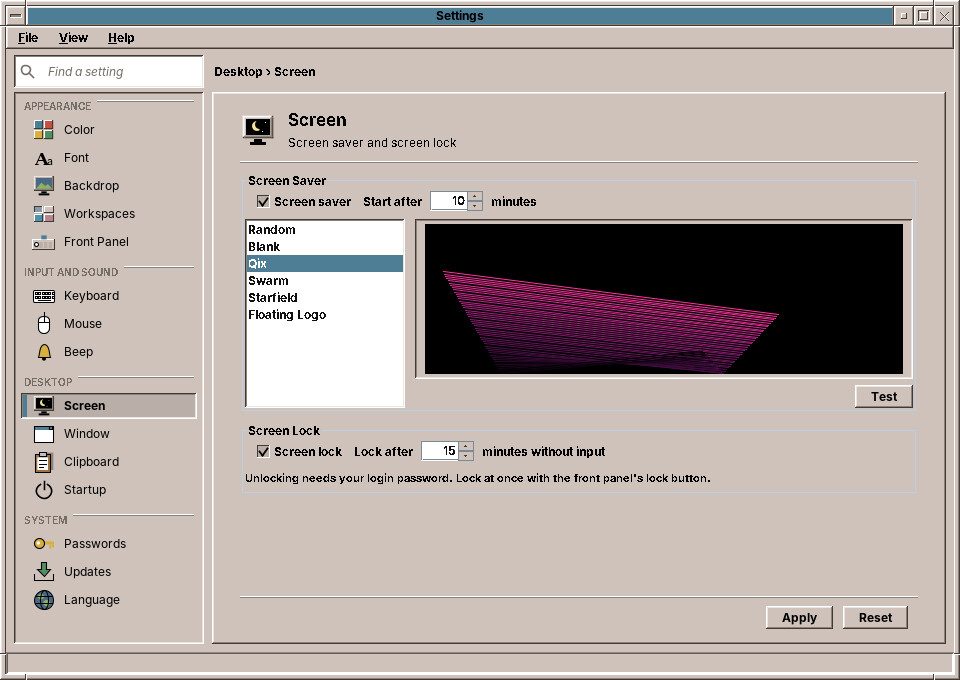
Task: Select Qix in the screen saver list
Action: pyautogui.click(x=325, y=264)
